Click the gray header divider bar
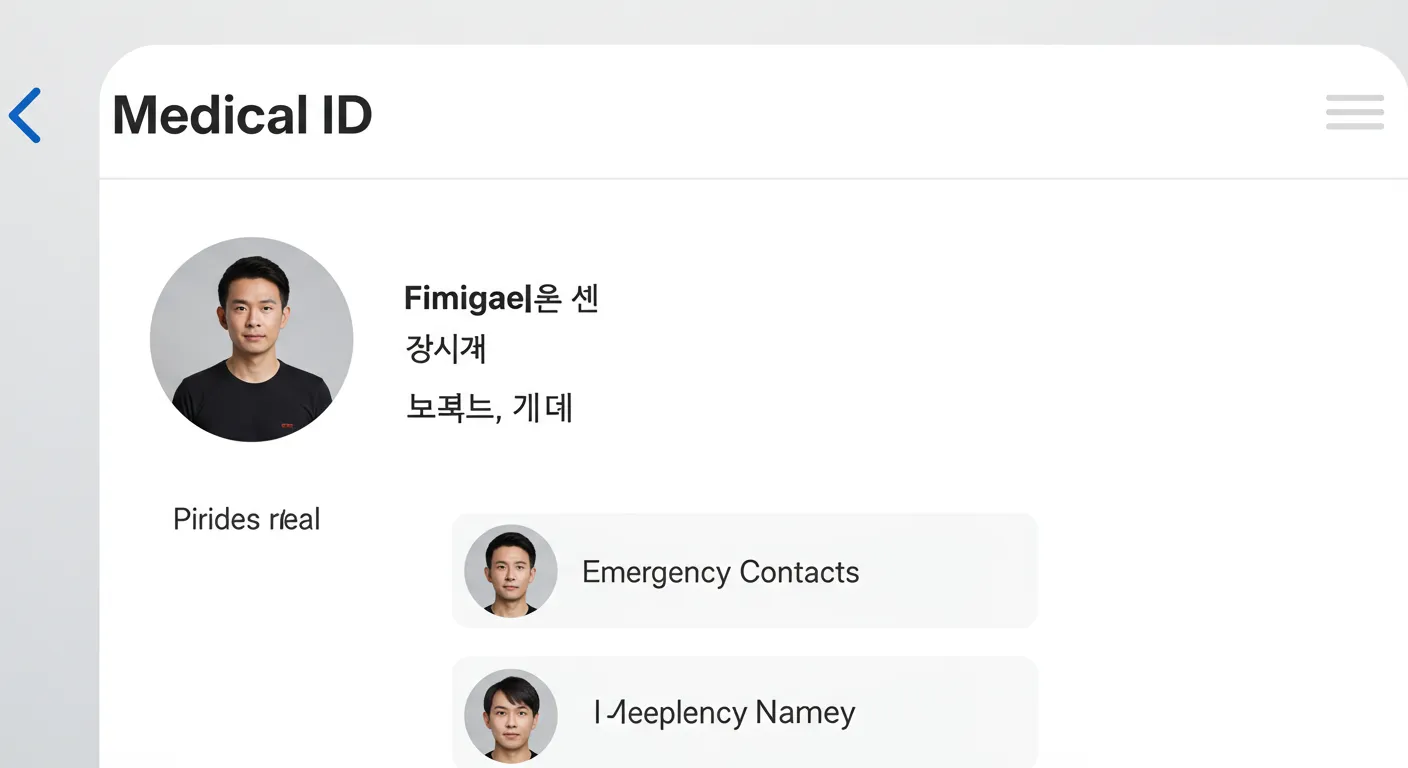 coord(754,180)
